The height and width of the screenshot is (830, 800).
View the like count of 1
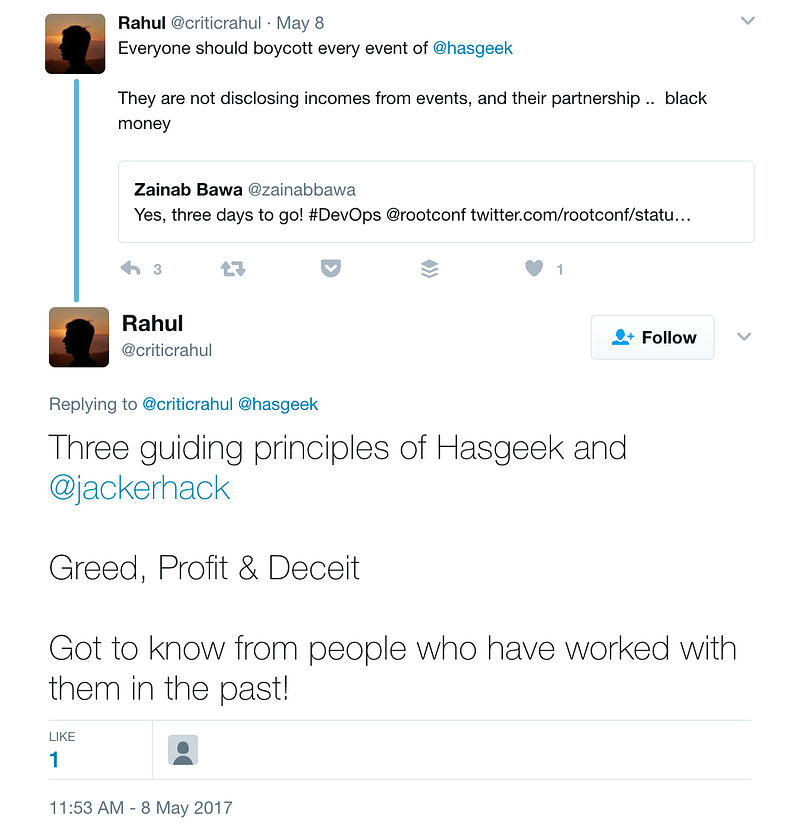pos(54,760)
